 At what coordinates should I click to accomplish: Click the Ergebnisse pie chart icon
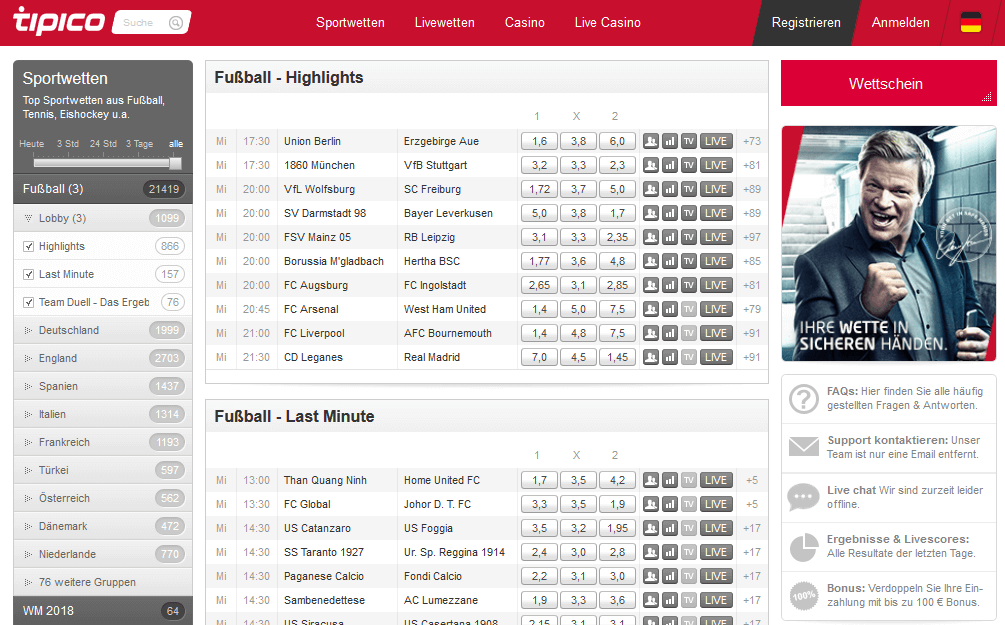804,546
